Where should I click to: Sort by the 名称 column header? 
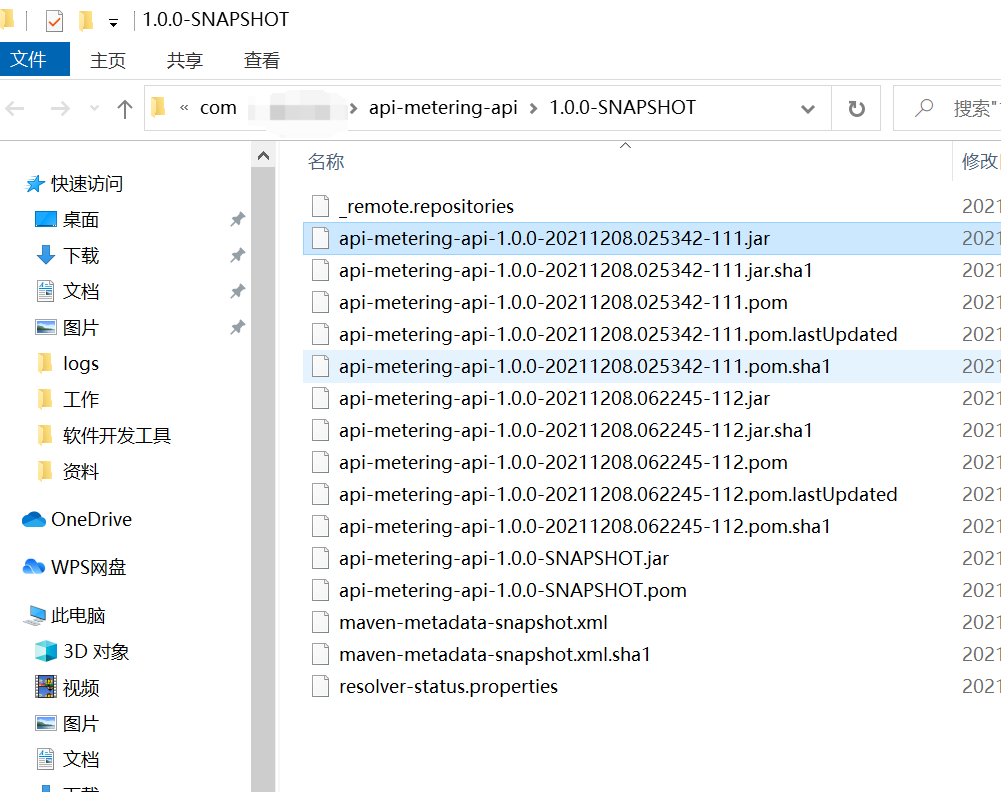(326, 161)
